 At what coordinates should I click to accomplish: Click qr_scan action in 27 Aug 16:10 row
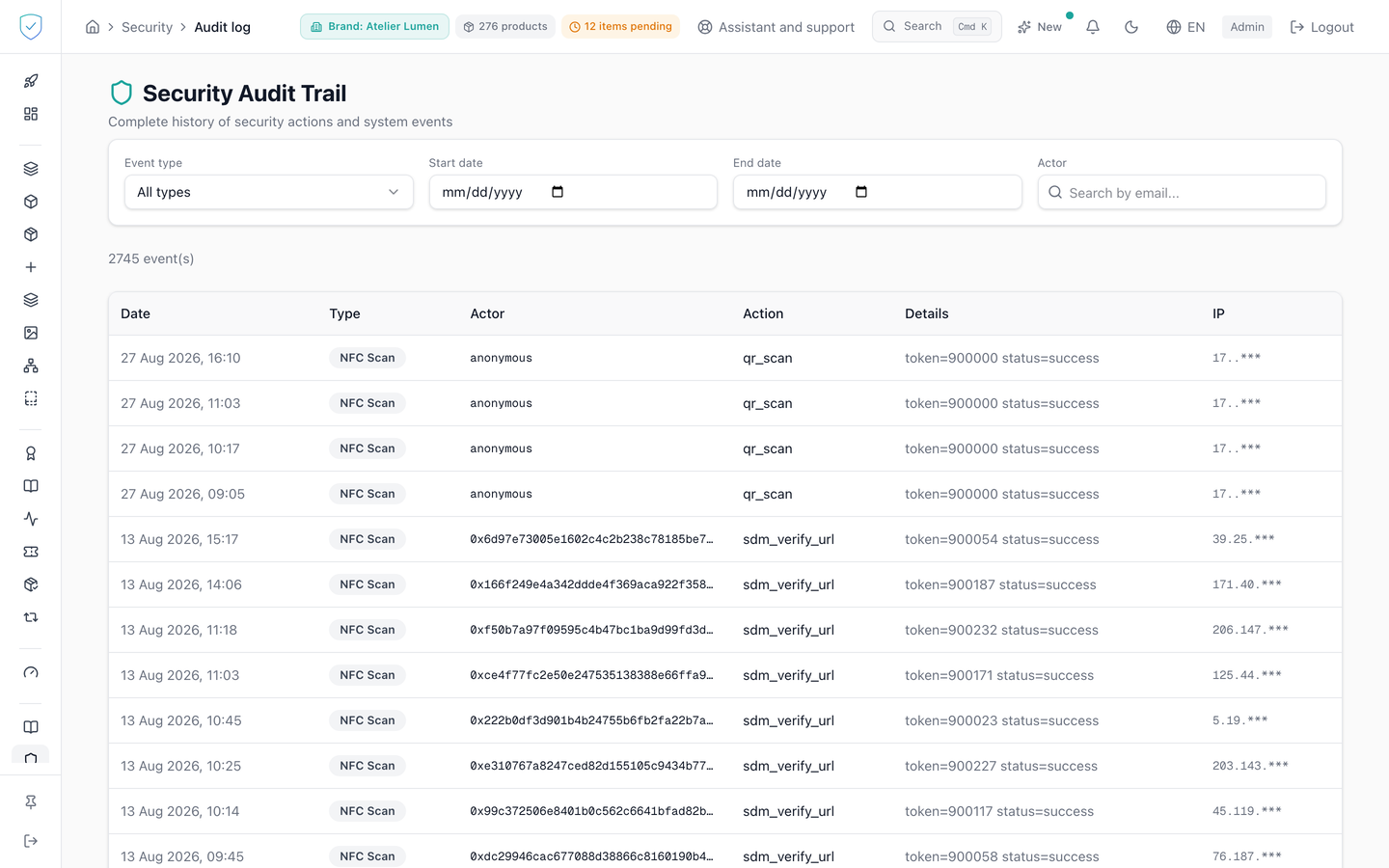tap(768, 358)
